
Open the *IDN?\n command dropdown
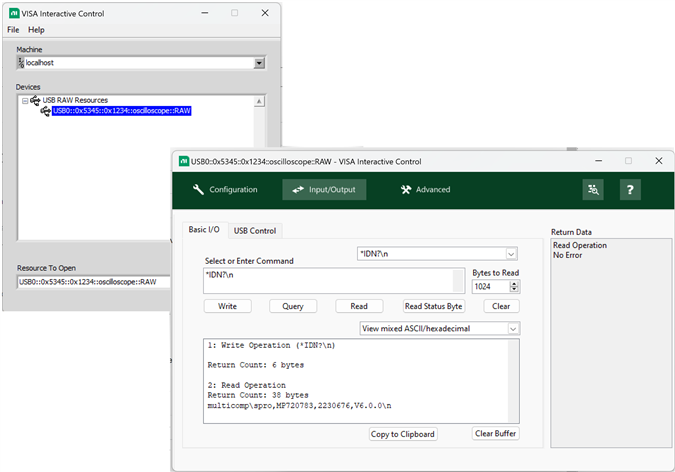coord(511,254)
